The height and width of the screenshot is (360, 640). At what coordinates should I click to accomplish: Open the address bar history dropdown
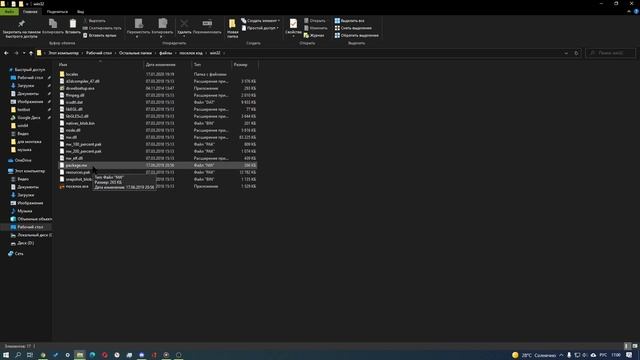566,53
